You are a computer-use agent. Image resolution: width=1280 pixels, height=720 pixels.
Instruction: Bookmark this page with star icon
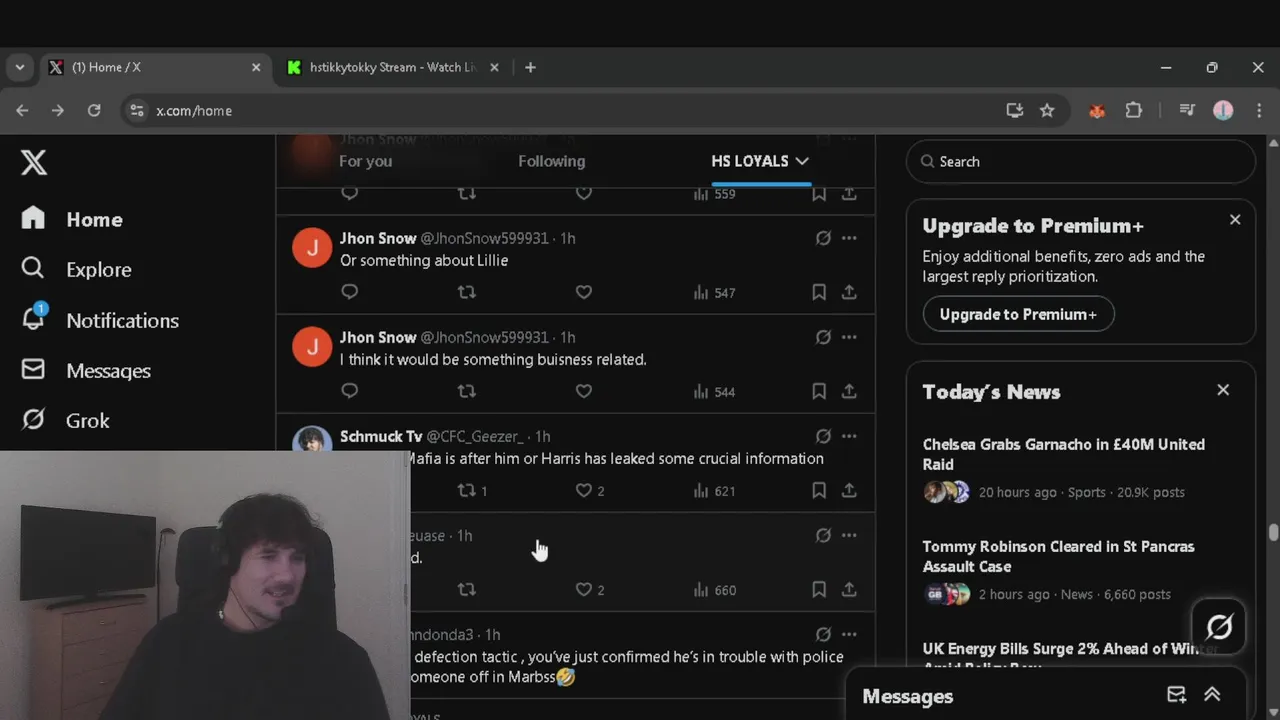pyautogui.click(x=1047, y=110)
